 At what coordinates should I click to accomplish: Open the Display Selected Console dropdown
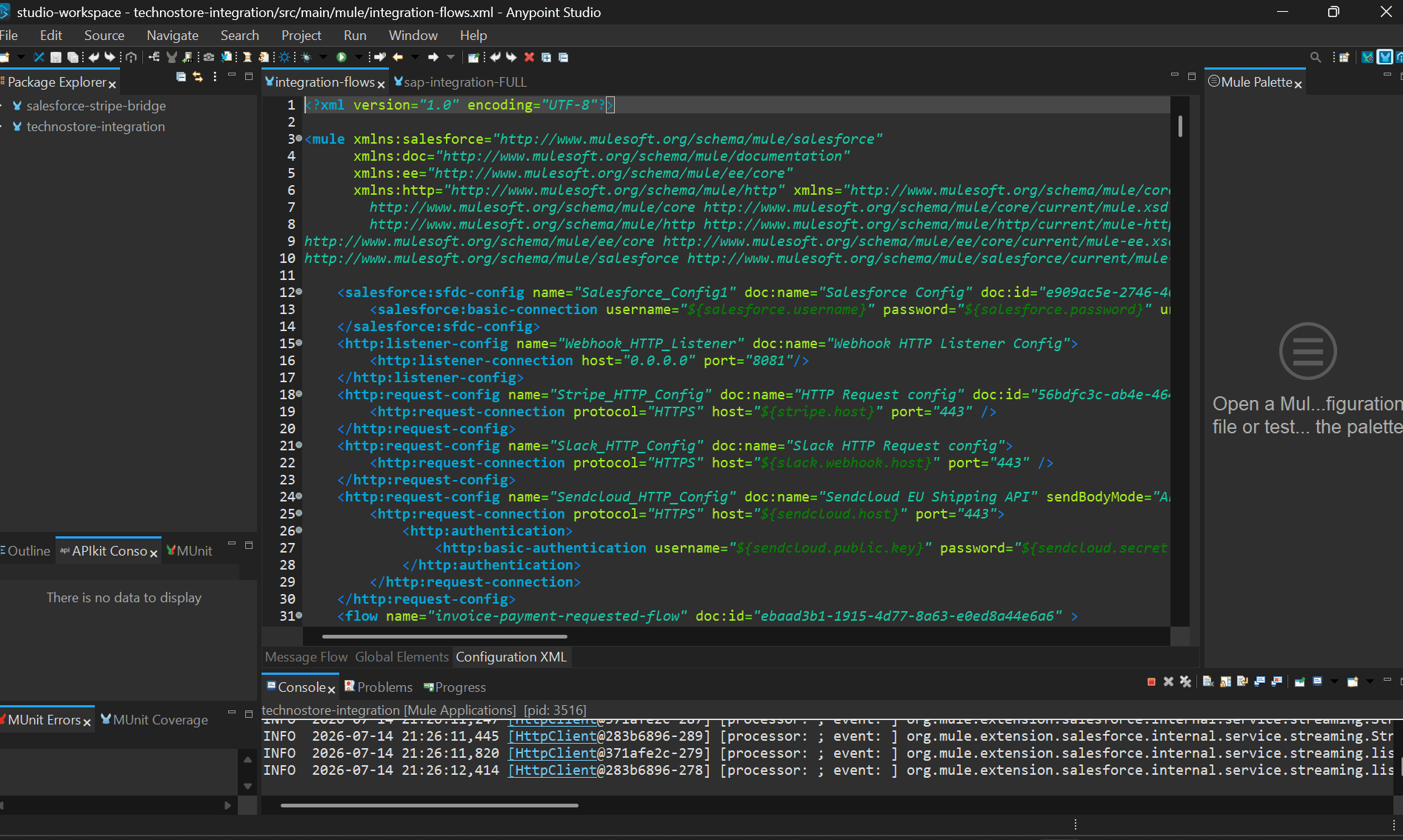click(x=1334, y=681)
